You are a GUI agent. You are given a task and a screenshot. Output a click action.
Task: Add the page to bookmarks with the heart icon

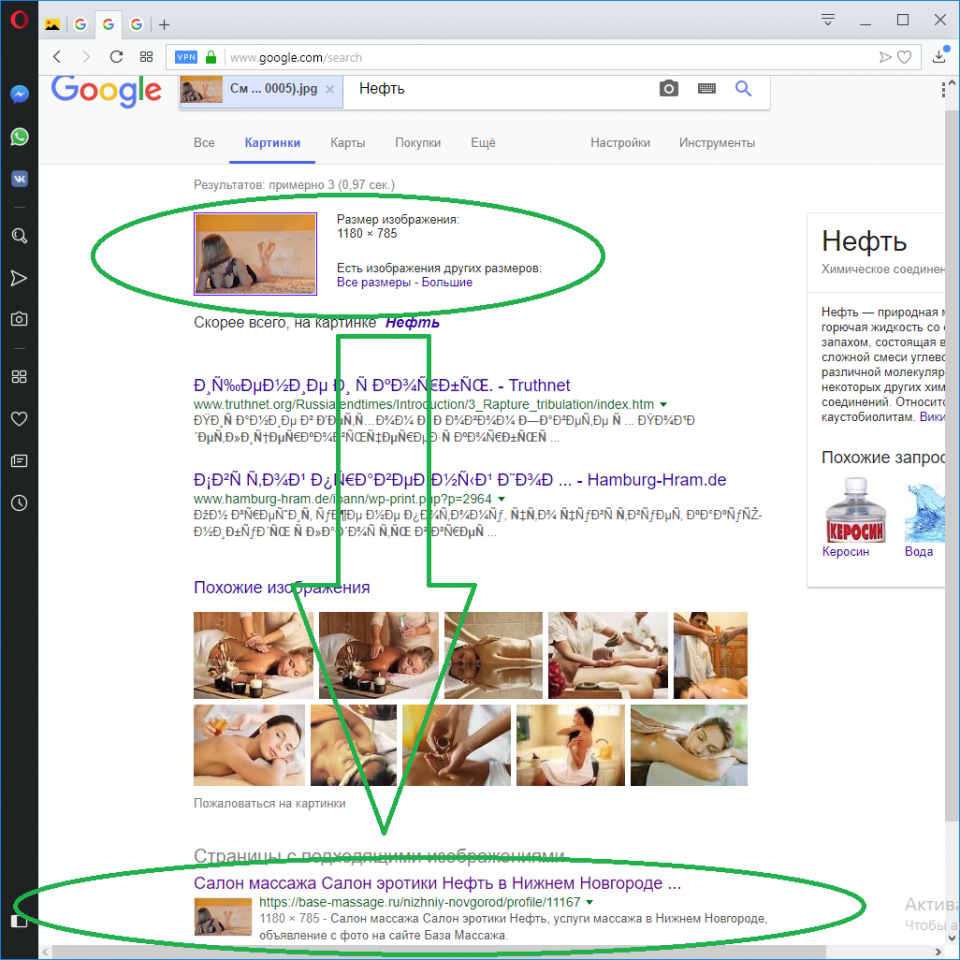click(x=904, y=57)
